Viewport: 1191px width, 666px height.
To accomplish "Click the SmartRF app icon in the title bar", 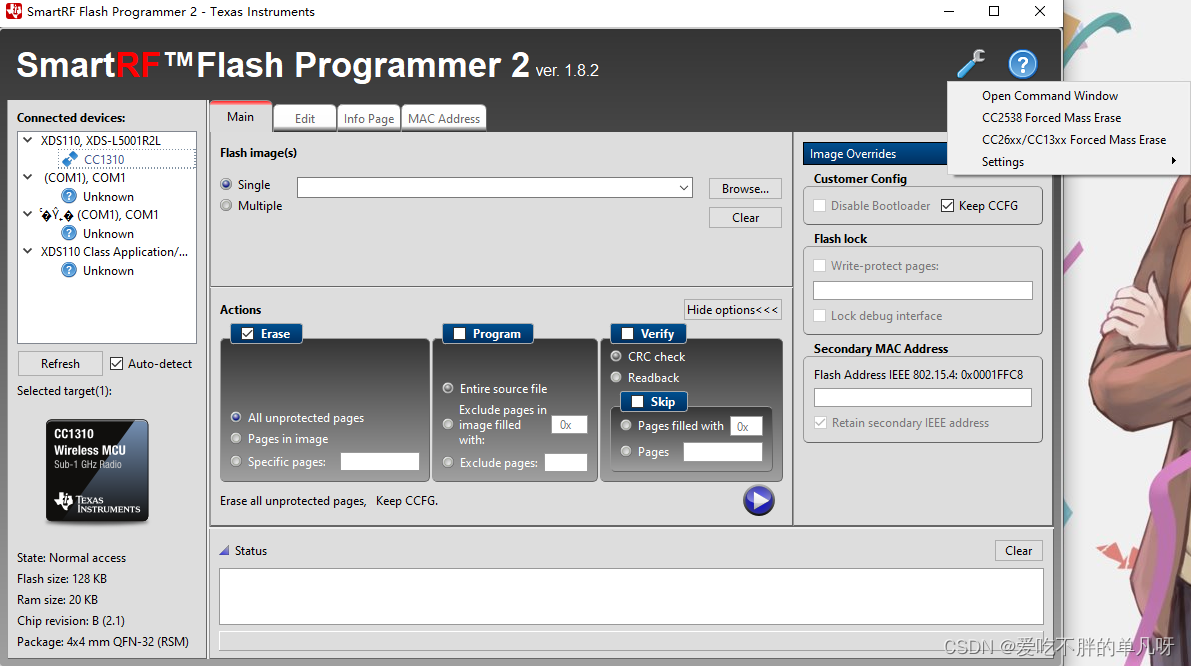I will point(14,11).
